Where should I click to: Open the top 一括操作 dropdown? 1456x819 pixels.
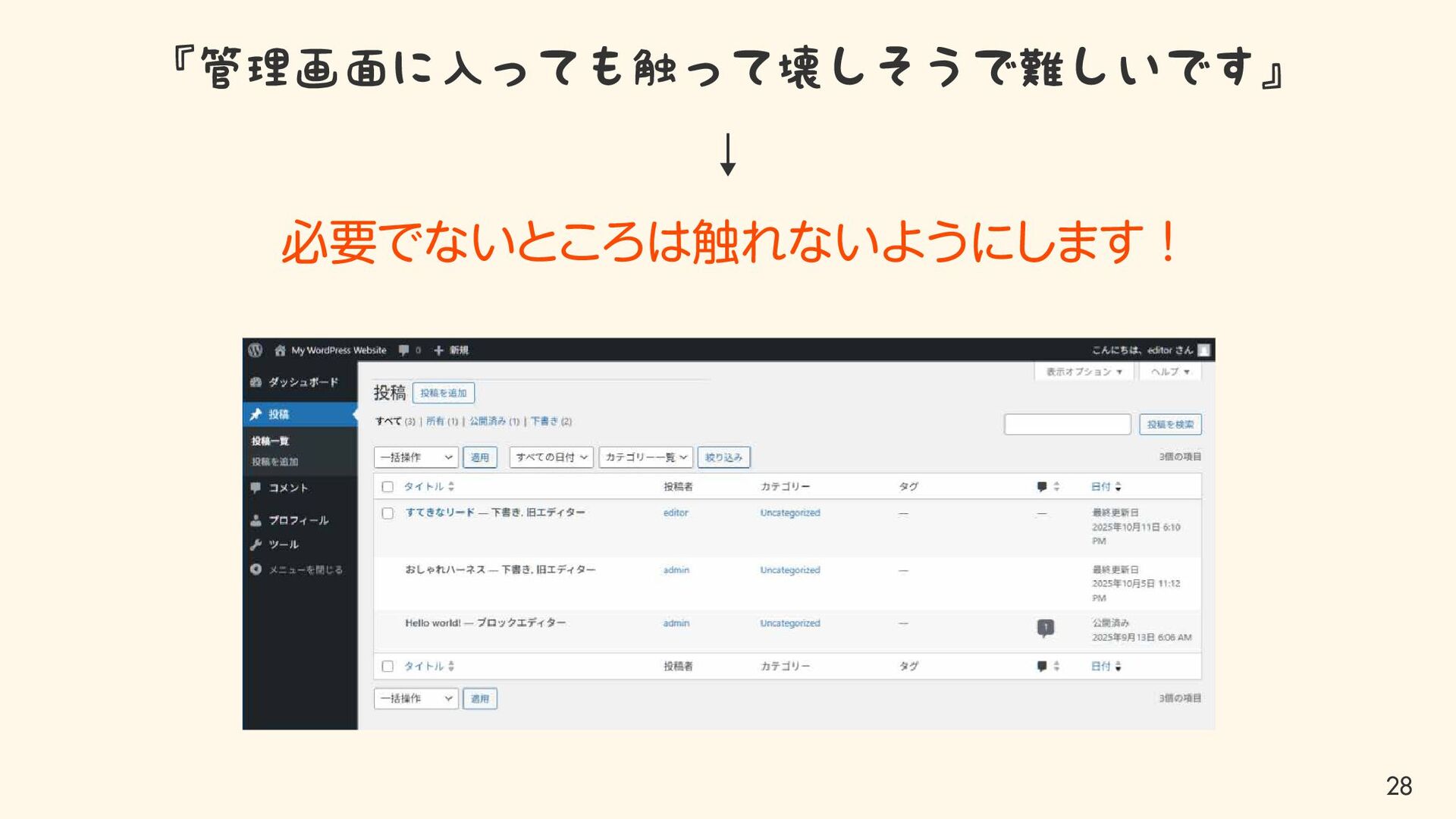[x=416, y=457]
